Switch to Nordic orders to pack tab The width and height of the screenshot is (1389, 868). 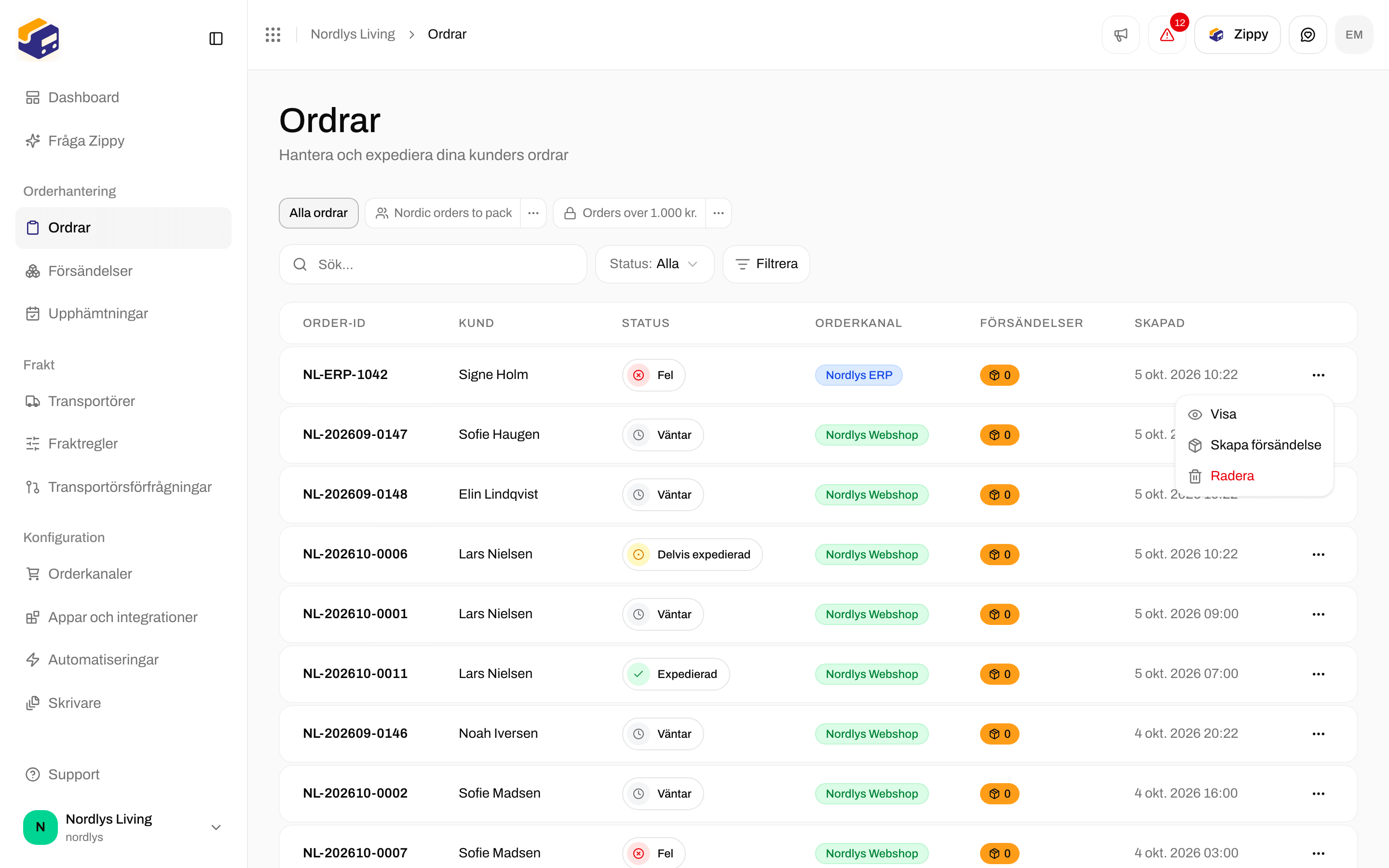[x=443, y=213]
